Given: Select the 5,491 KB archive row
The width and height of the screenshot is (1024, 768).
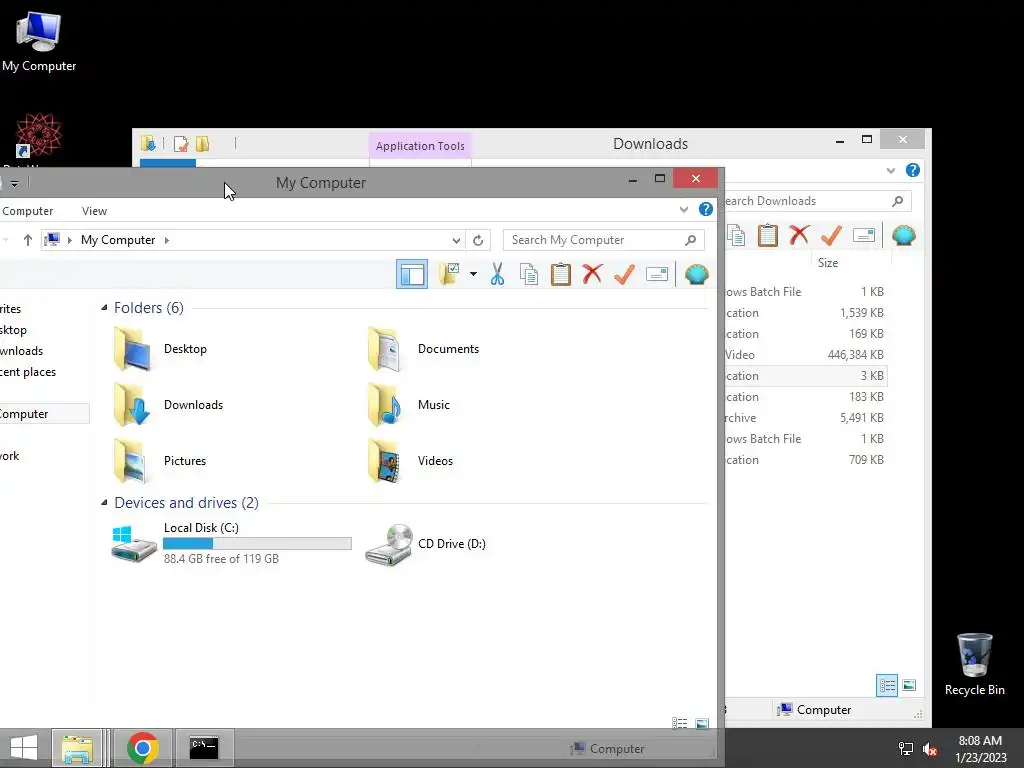Looking at the screenshot, I should pyautogui.click(x=805, y=418).
